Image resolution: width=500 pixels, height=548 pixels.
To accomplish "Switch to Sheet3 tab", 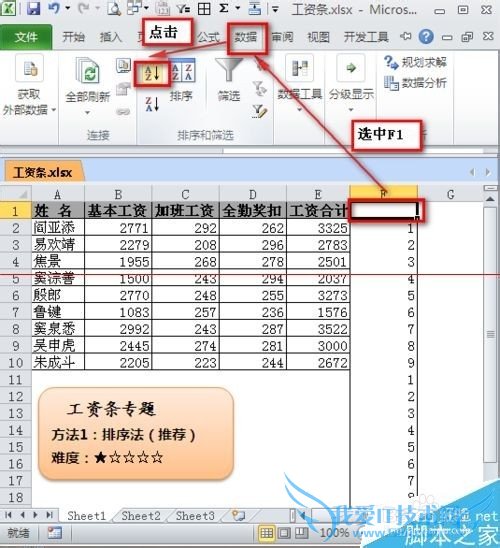I will click(195, 515).
